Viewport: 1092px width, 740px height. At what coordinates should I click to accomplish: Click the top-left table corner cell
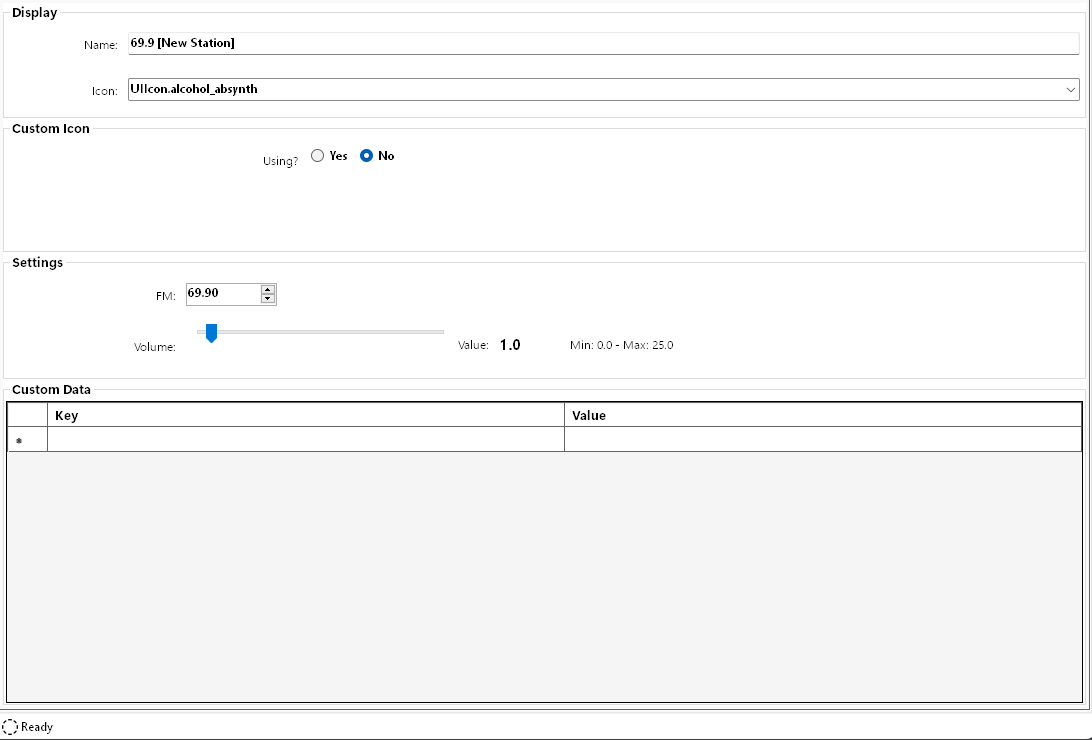[x=27, y=415]
